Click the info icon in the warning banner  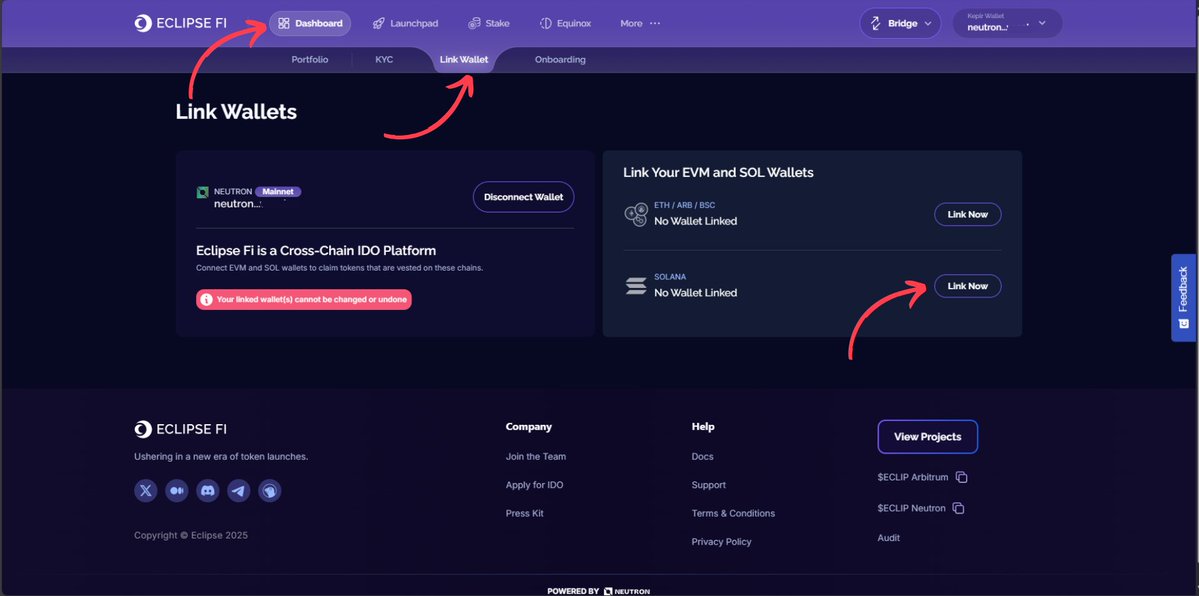tap(206, 300)
